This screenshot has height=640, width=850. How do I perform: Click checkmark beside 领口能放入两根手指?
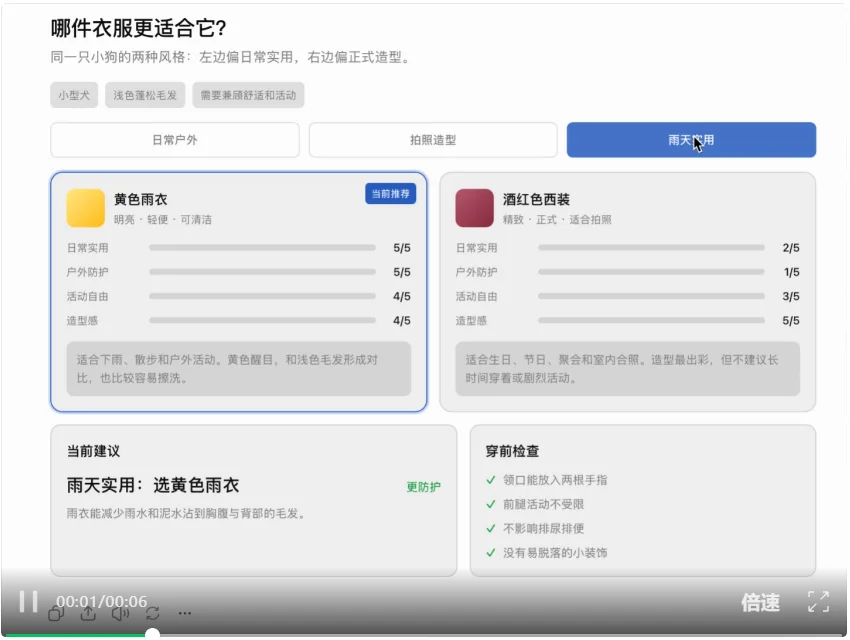point(491,480)
